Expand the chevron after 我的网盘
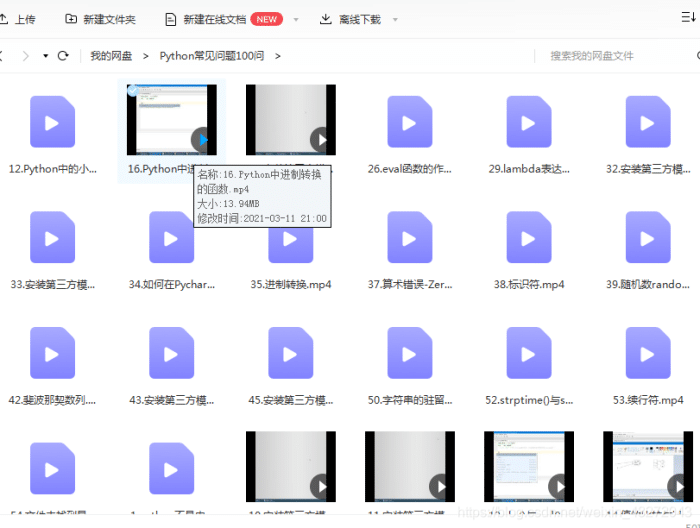 click(x=146, y=56)
